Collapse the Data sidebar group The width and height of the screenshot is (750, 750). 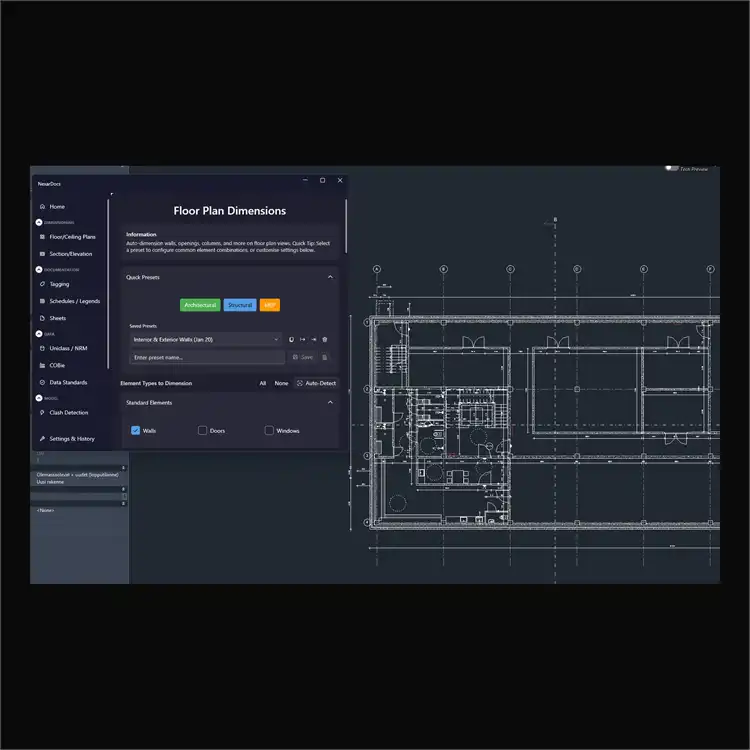pos(39,333)
